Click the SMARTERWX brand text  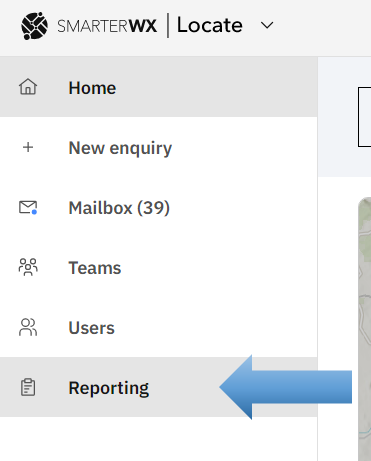tap(107, 26)
